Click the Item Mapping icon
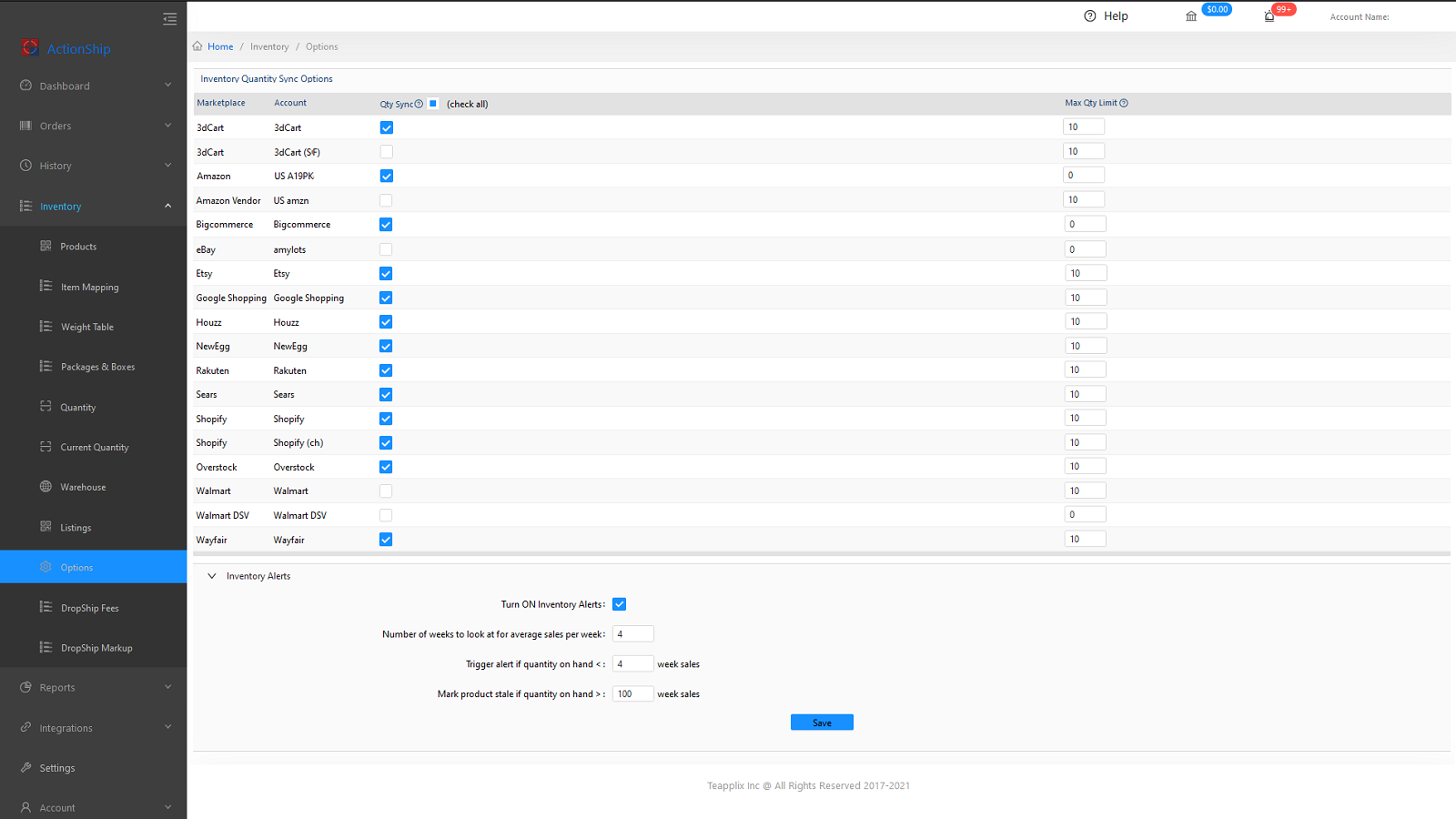This screenshot has height=819, width=1456. pyautogui.click(x=45, y=286)
